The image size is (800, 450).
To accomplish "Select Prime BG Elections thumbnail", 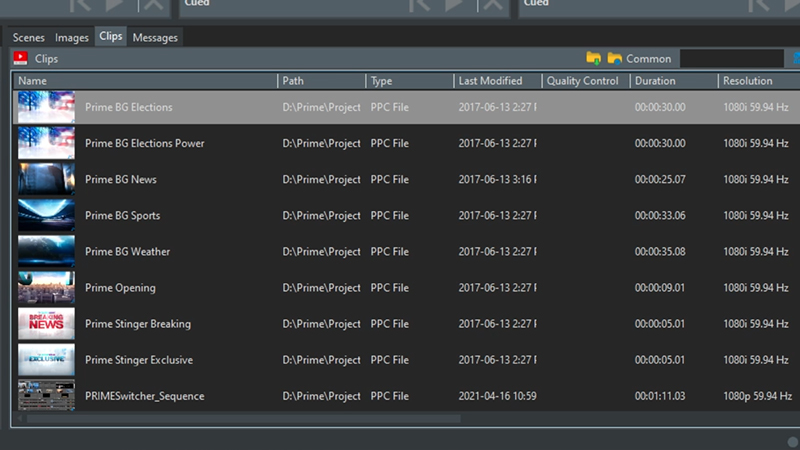I will pos(46,107).
